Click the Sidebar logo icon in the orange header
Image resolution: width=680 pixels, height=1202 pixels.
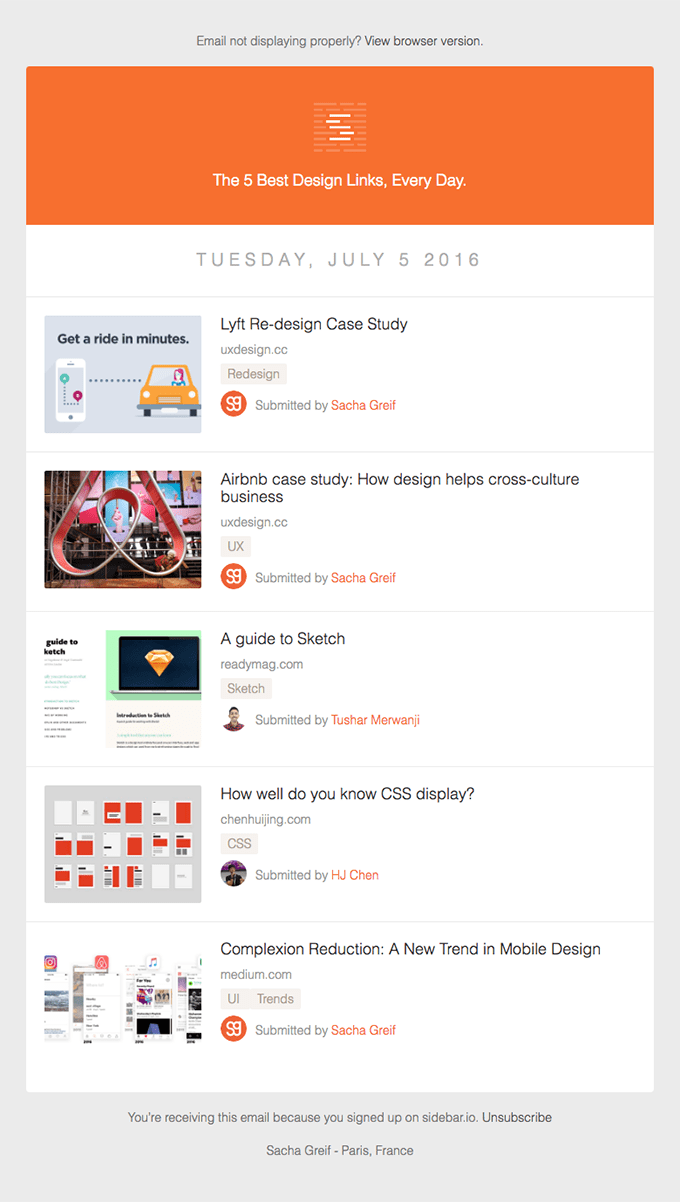339,127
